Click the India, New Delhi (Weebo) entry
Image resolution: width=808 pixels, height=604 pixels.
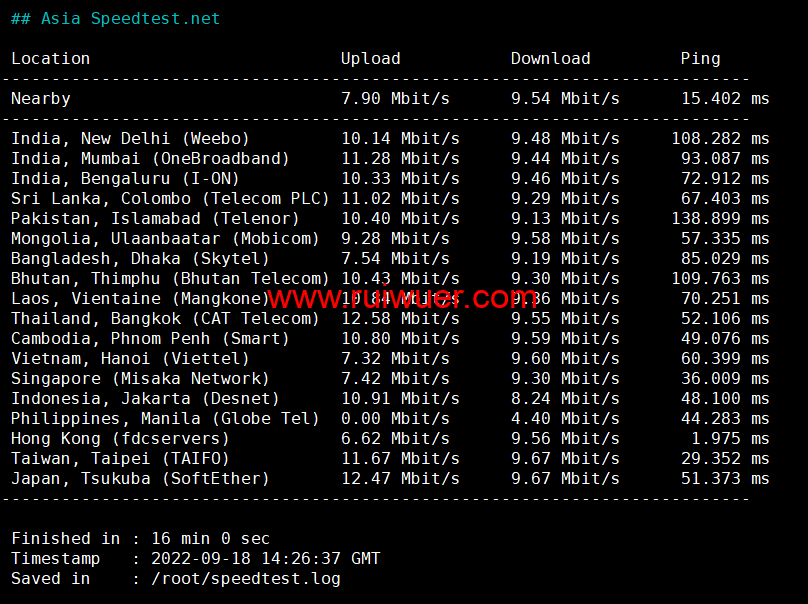[130, 139]
